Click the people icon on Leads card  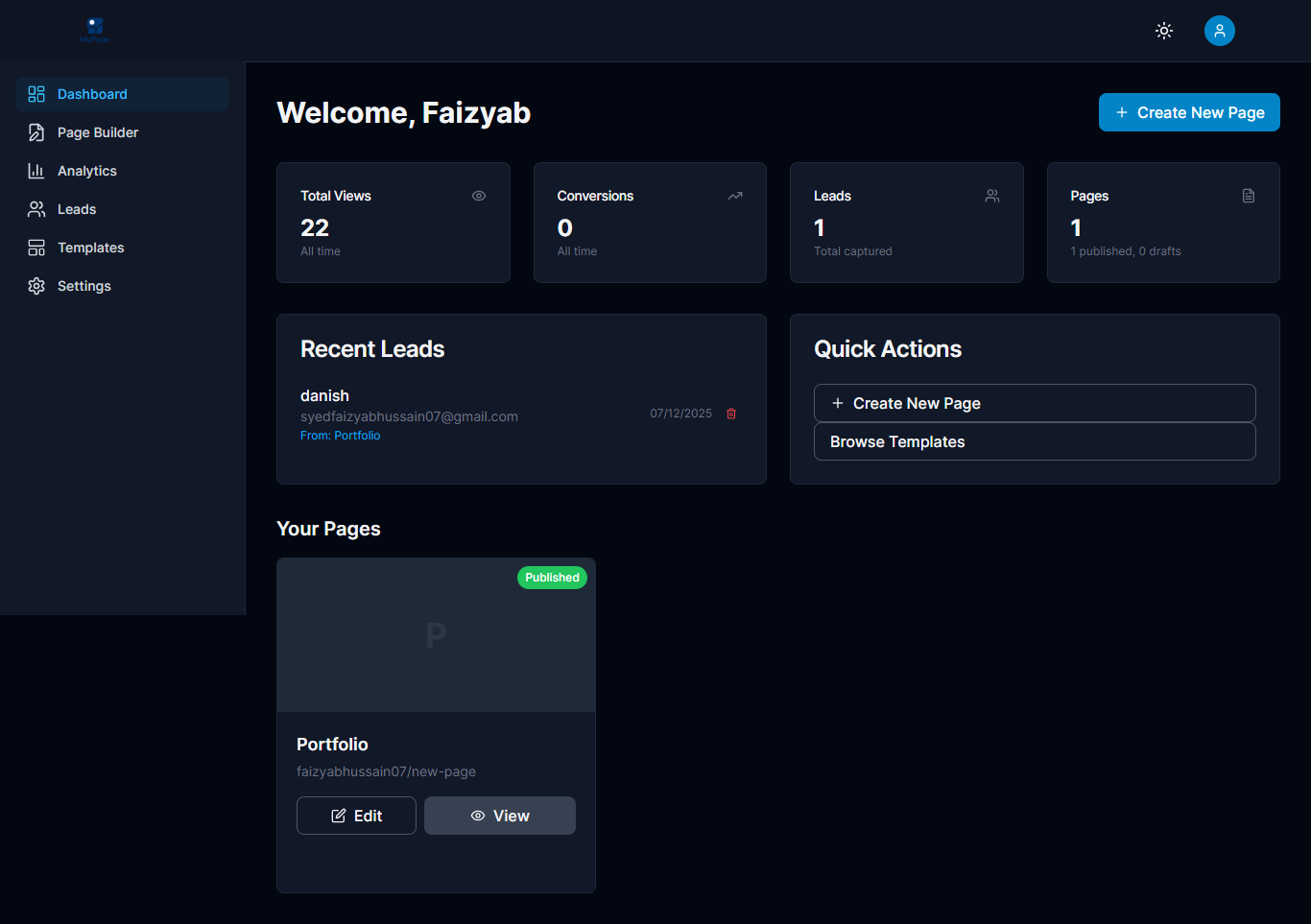coord(991,195)
